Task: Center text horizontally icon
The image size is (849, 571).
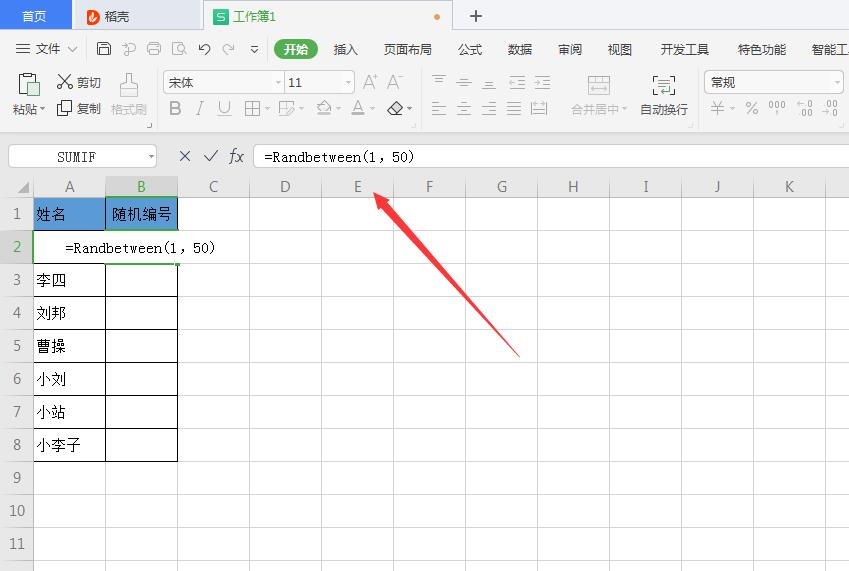Action: point(463,108)
